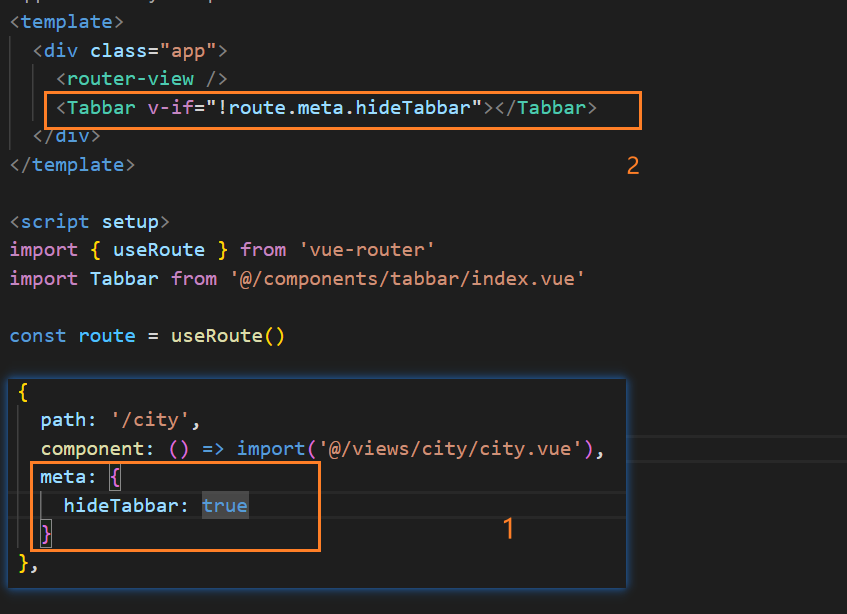Click the 'script setup' tag text
This screenshot has width=847, height=614.
(x=90, y=222)
